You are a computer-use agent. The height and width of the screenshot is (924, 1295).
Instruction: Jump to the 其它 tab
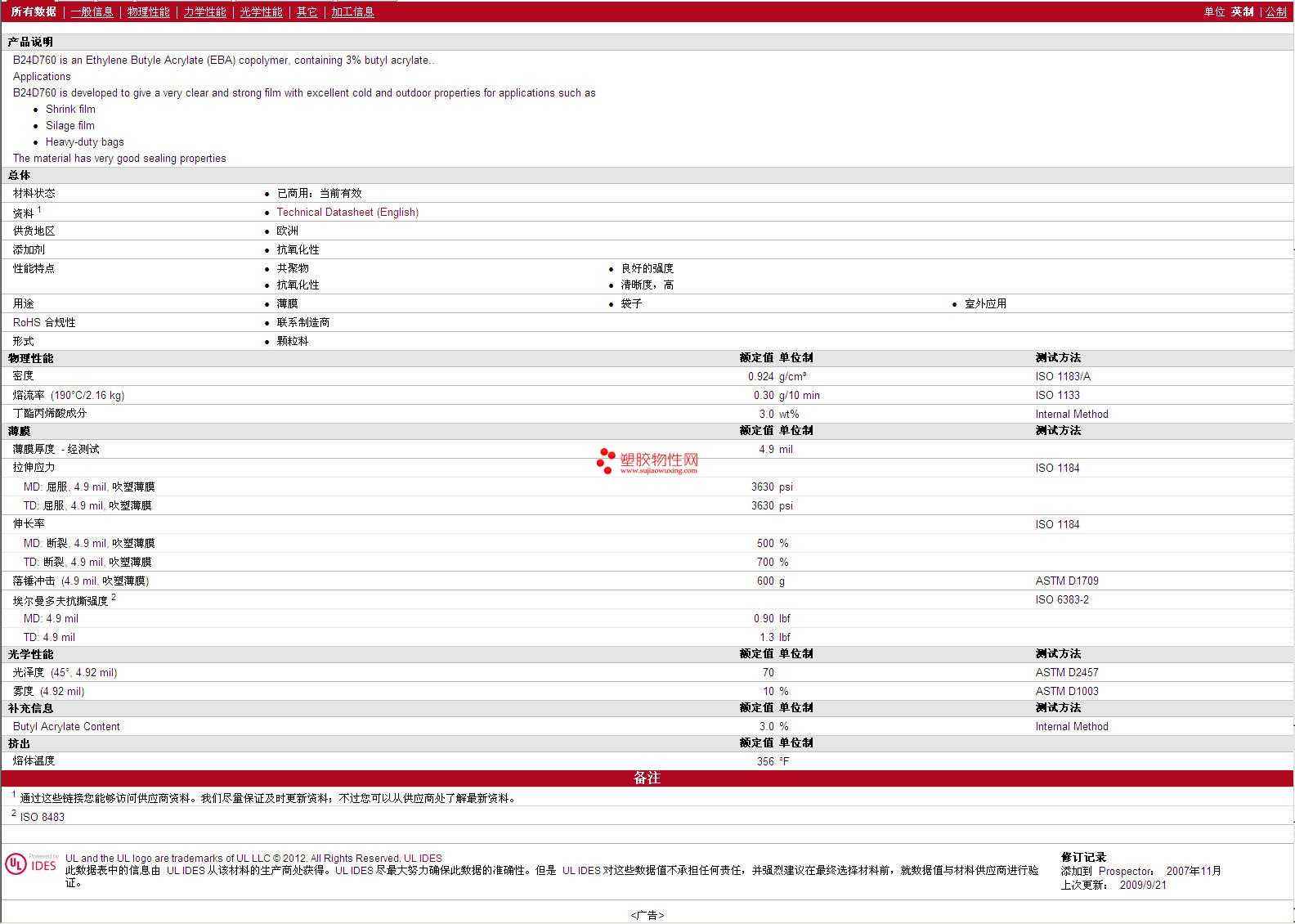pyautogui.click(x=307, y=11)
